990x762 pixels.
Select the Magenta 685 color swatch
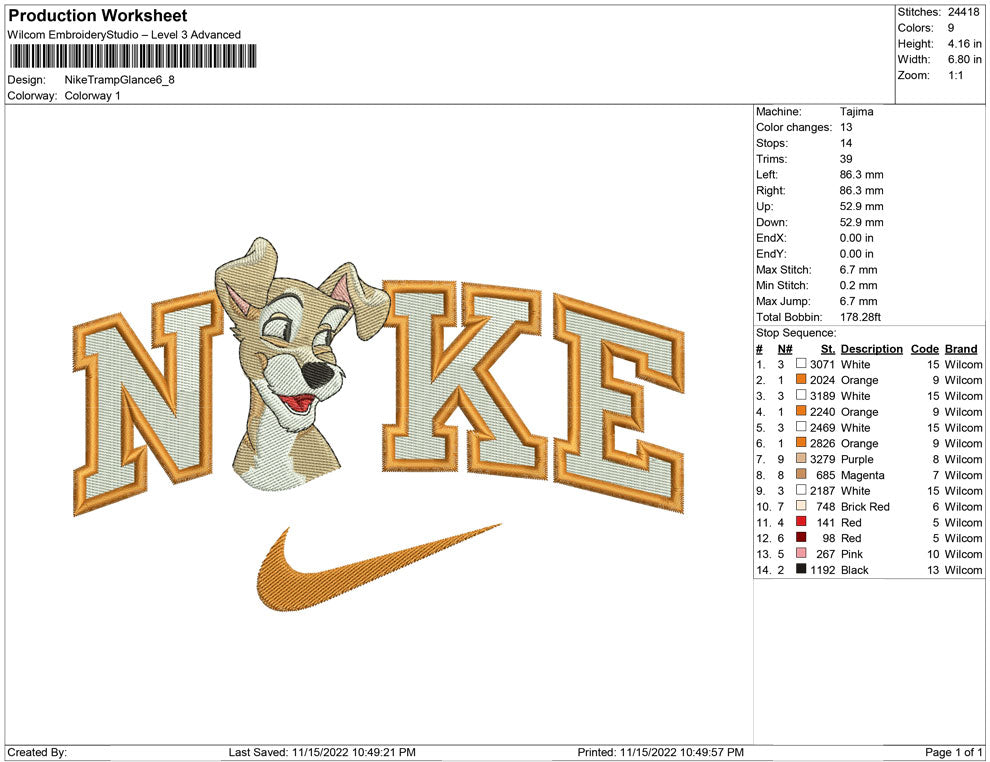pyautogui.click(x=801, y=474)
